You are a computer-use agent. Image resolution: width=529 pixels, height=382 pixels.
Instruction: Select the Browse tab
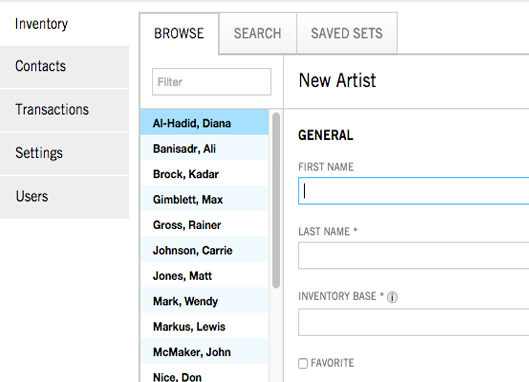point(179,33)
